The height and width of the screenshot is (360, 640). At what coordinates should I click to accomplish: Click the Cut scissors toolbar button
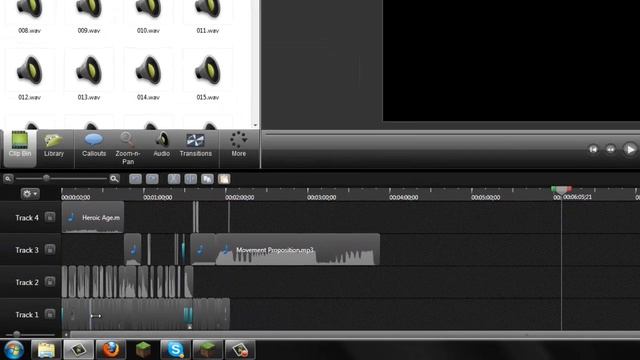coord(174,179)
